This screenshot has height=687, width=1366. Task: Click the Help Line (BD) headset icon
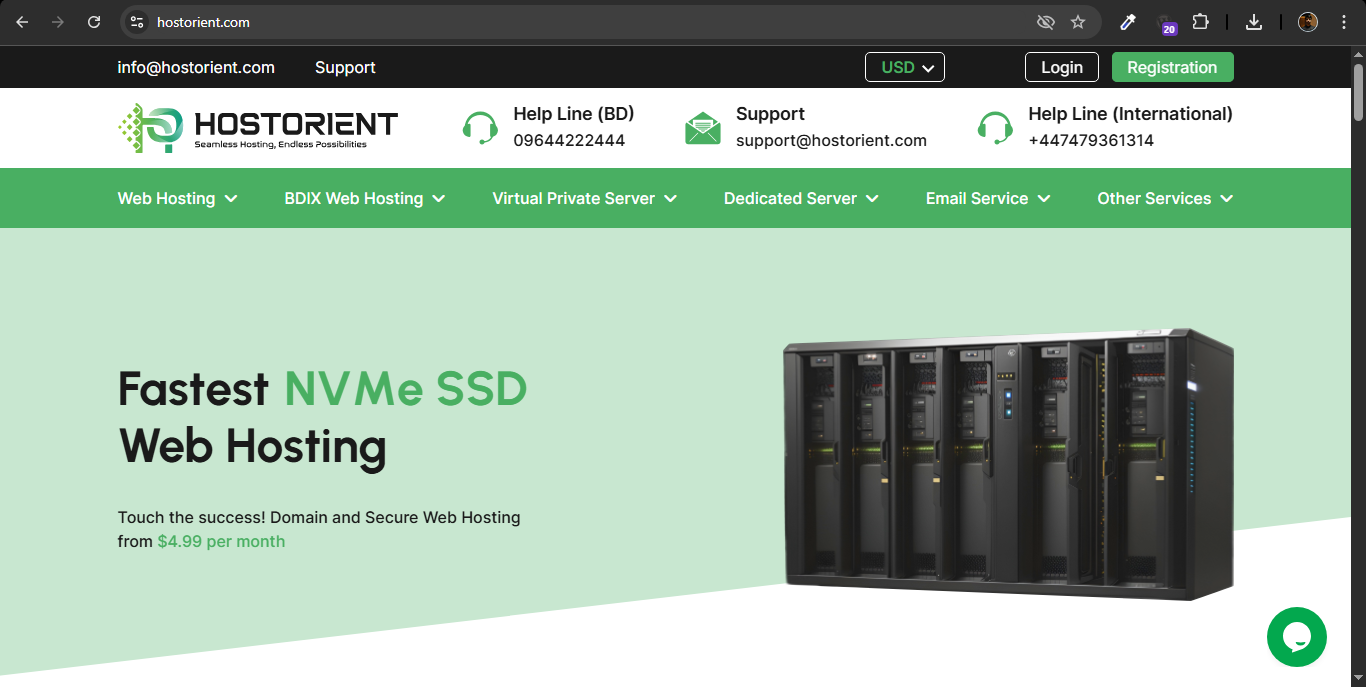(x=480, y=128)
